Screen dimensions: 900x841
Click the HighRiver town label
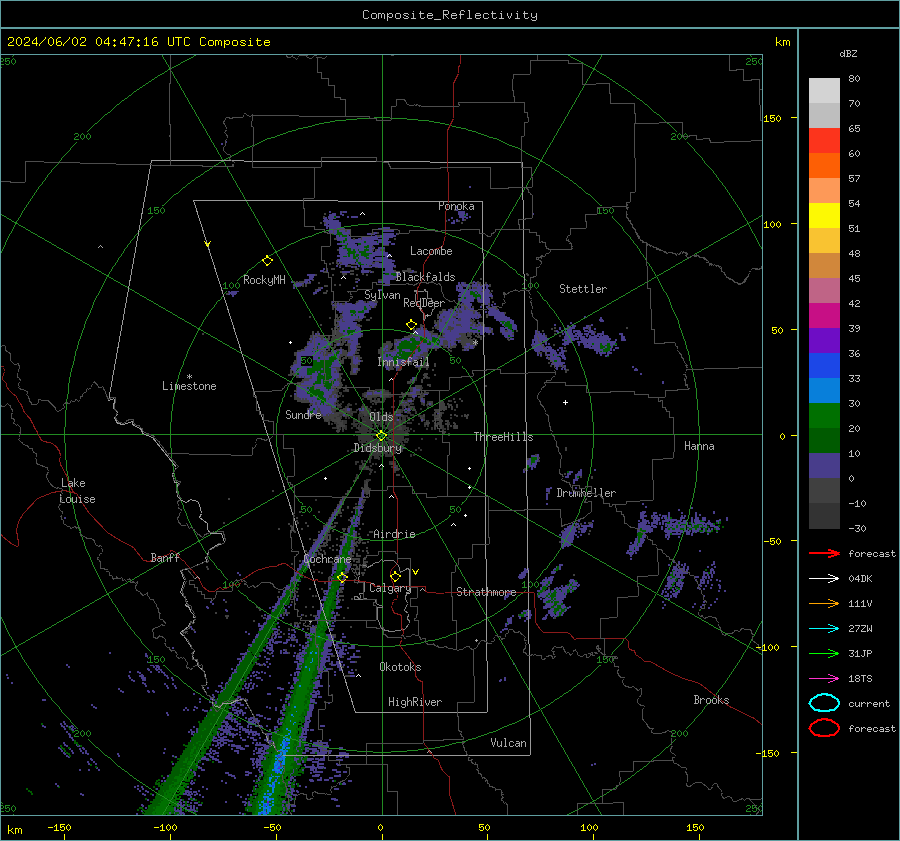tap(415, 702)
